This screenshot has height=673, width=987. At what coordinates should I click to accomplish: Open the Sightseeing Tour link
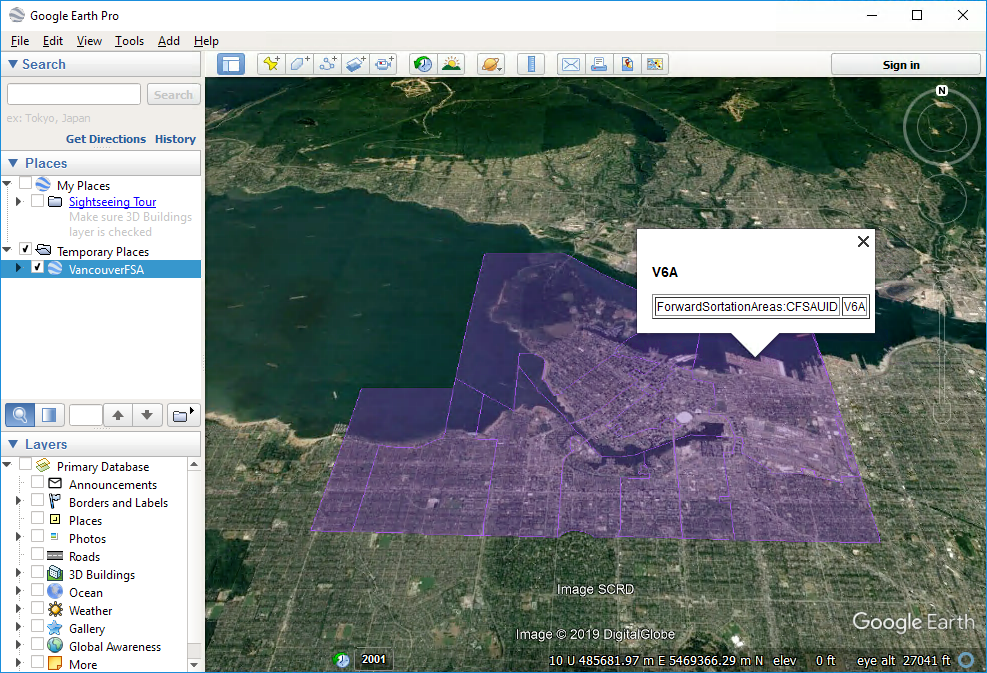point(112,201)
